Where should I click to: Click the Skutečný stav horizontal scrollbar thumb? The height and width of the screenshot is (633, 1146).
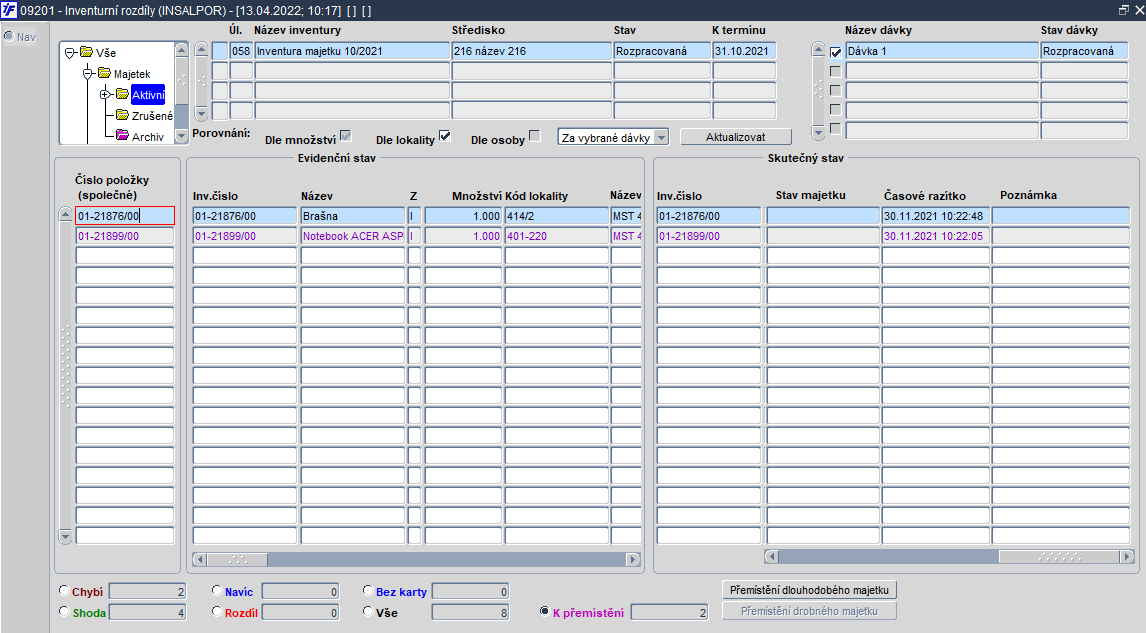point(1060,556)
